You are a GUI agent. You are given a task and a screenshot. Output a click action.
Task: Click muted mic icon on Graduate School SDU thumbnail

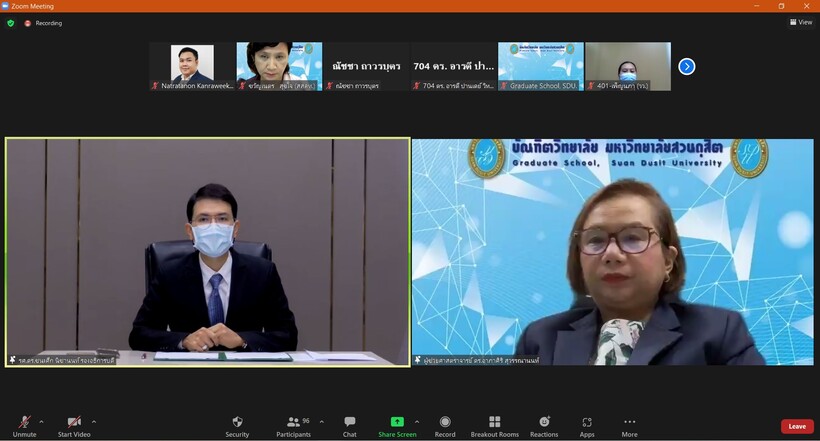[x=504, y=86]
